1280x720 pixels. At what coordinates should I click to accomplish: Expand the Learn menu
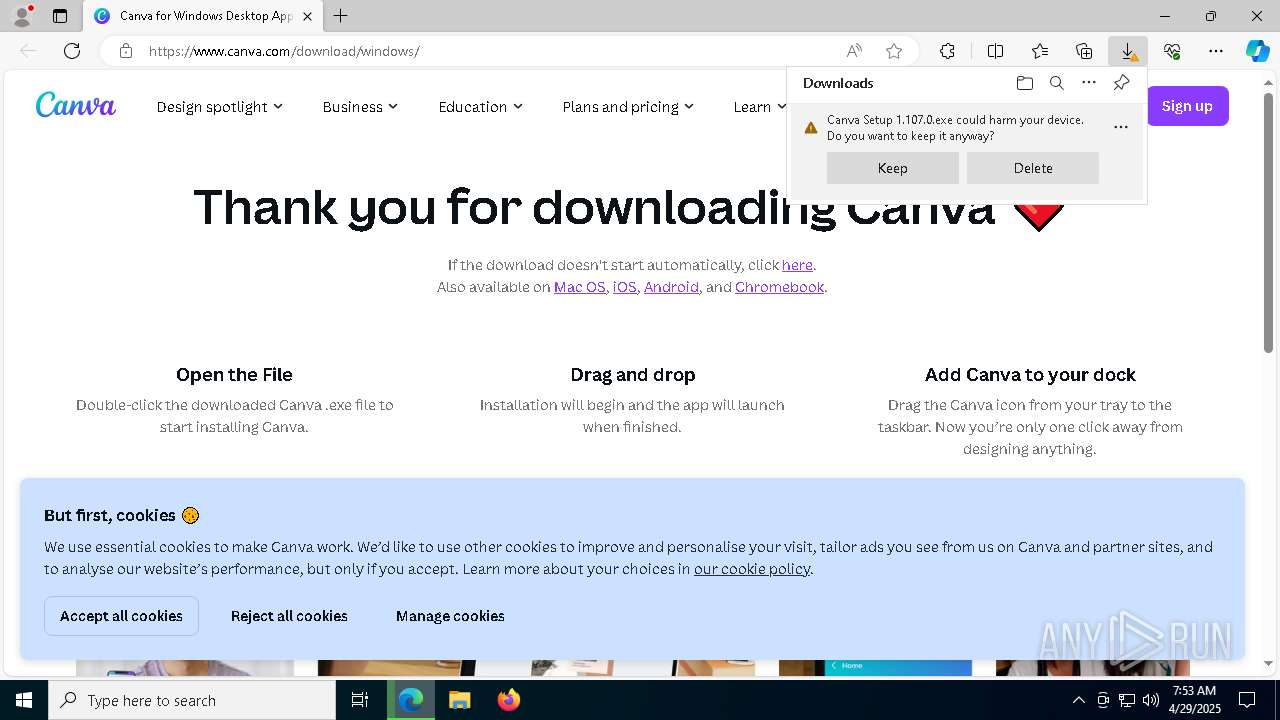click(x=759, y=107)
